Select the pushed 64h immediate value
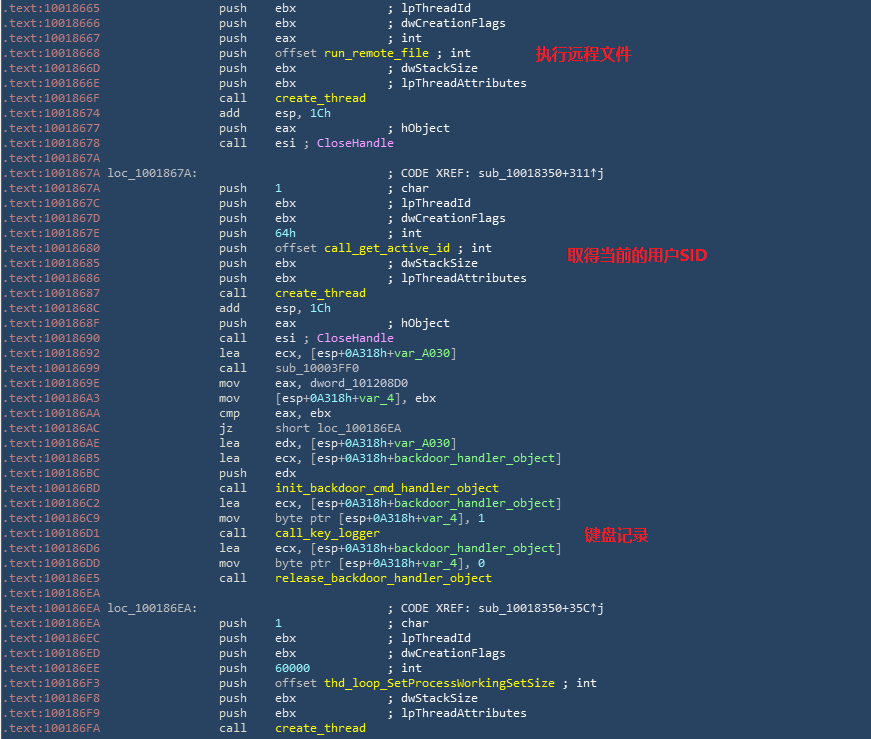 (x=286, y=233)
